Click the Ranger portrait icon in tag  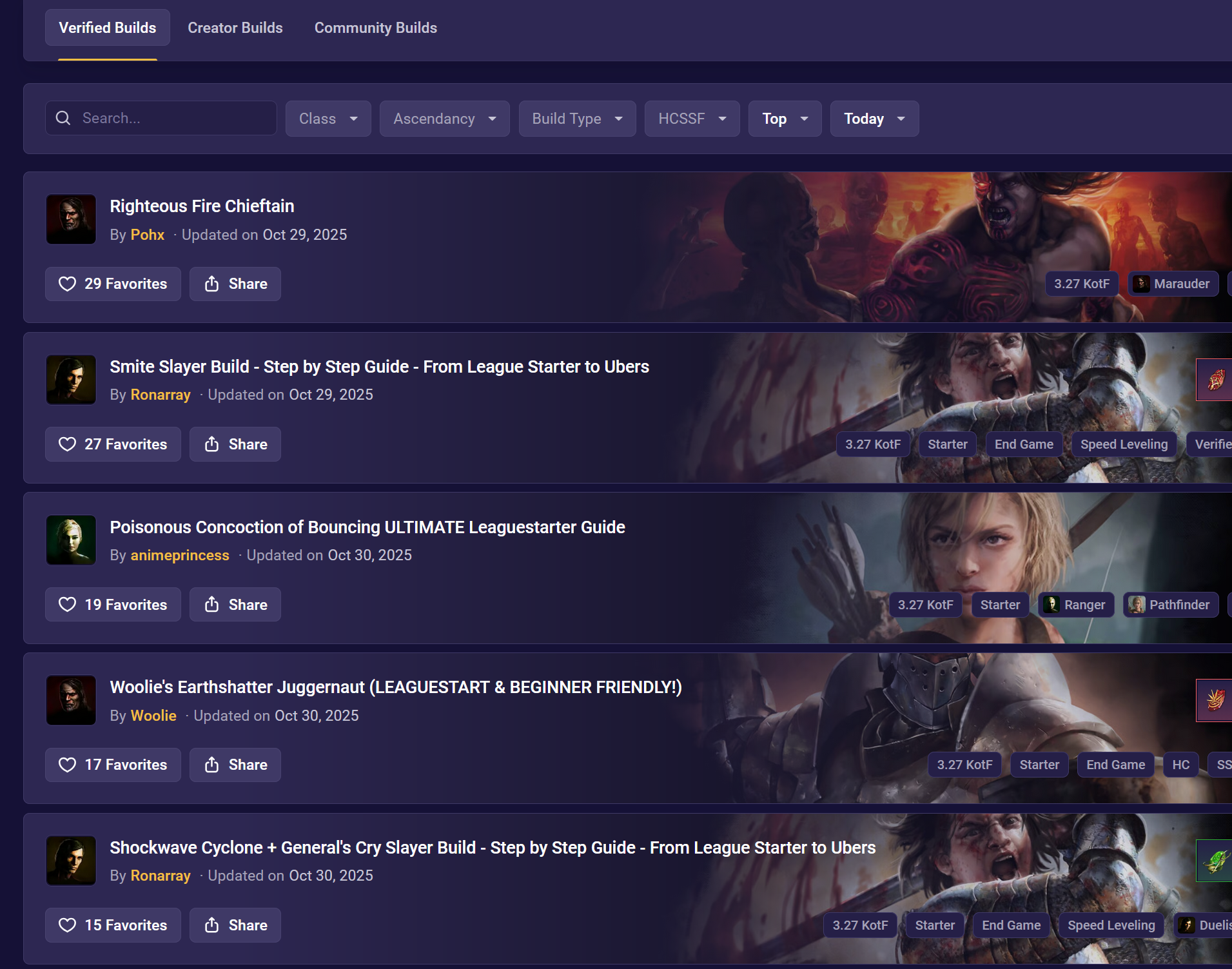[x=1051, y=605]
